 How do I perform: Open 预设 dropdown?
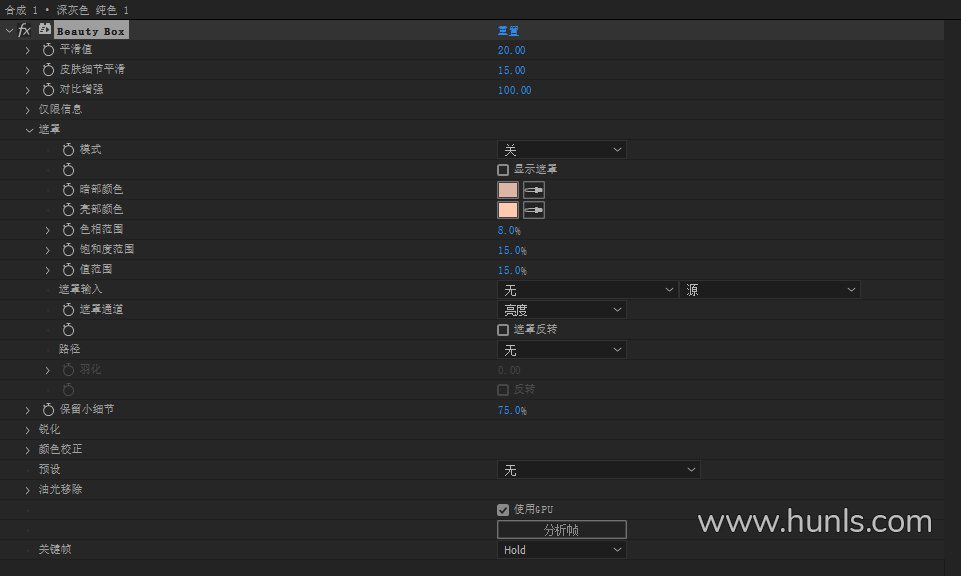[x=598, y=470]
